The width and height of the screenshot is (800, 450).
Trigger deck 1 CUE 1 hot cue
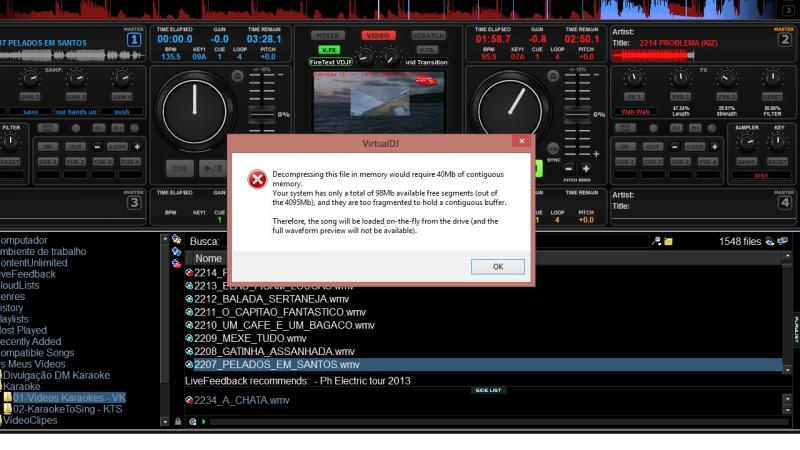pyautogui.click(x=47, y=162)
